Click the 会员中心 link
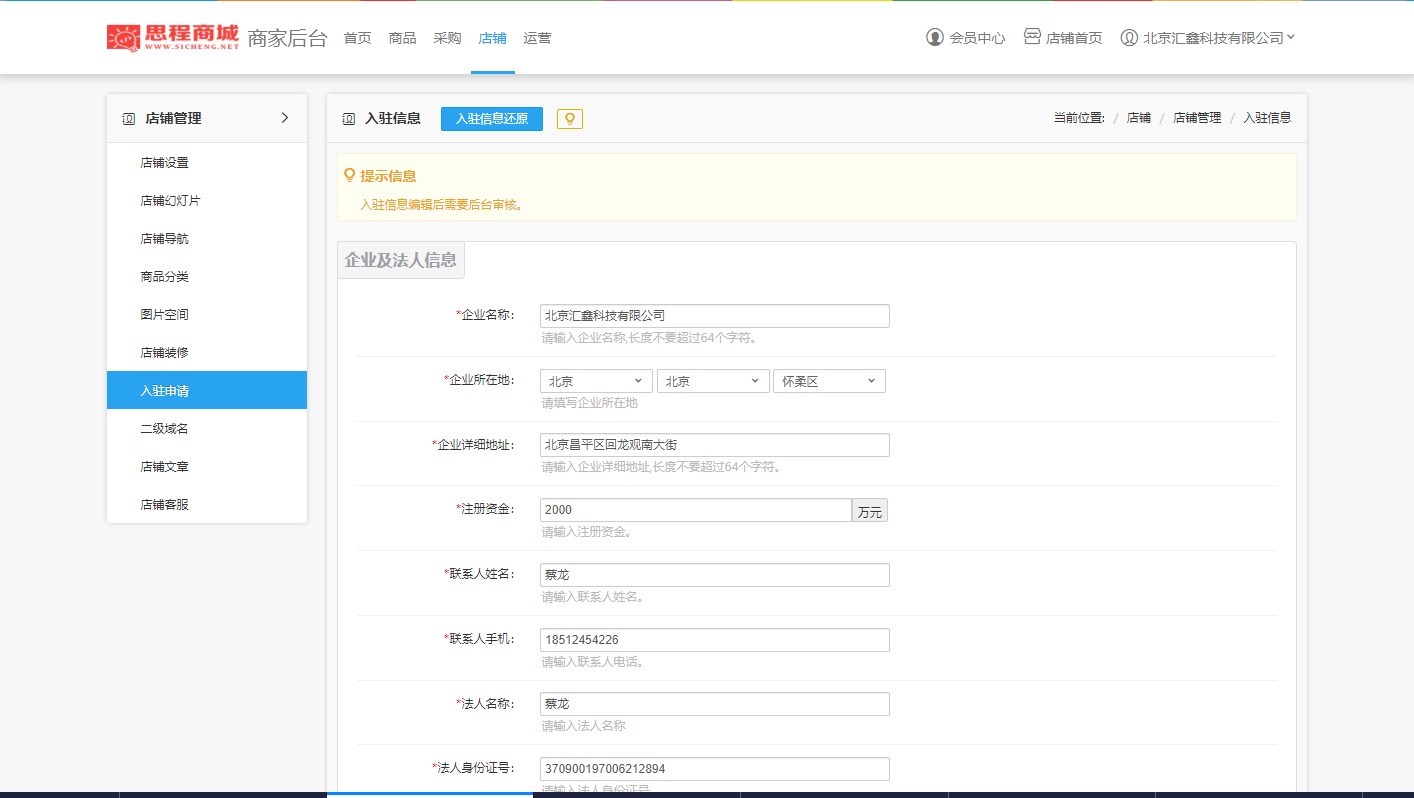This screenshot has height=798, width=1414. (x=977, y=38)
